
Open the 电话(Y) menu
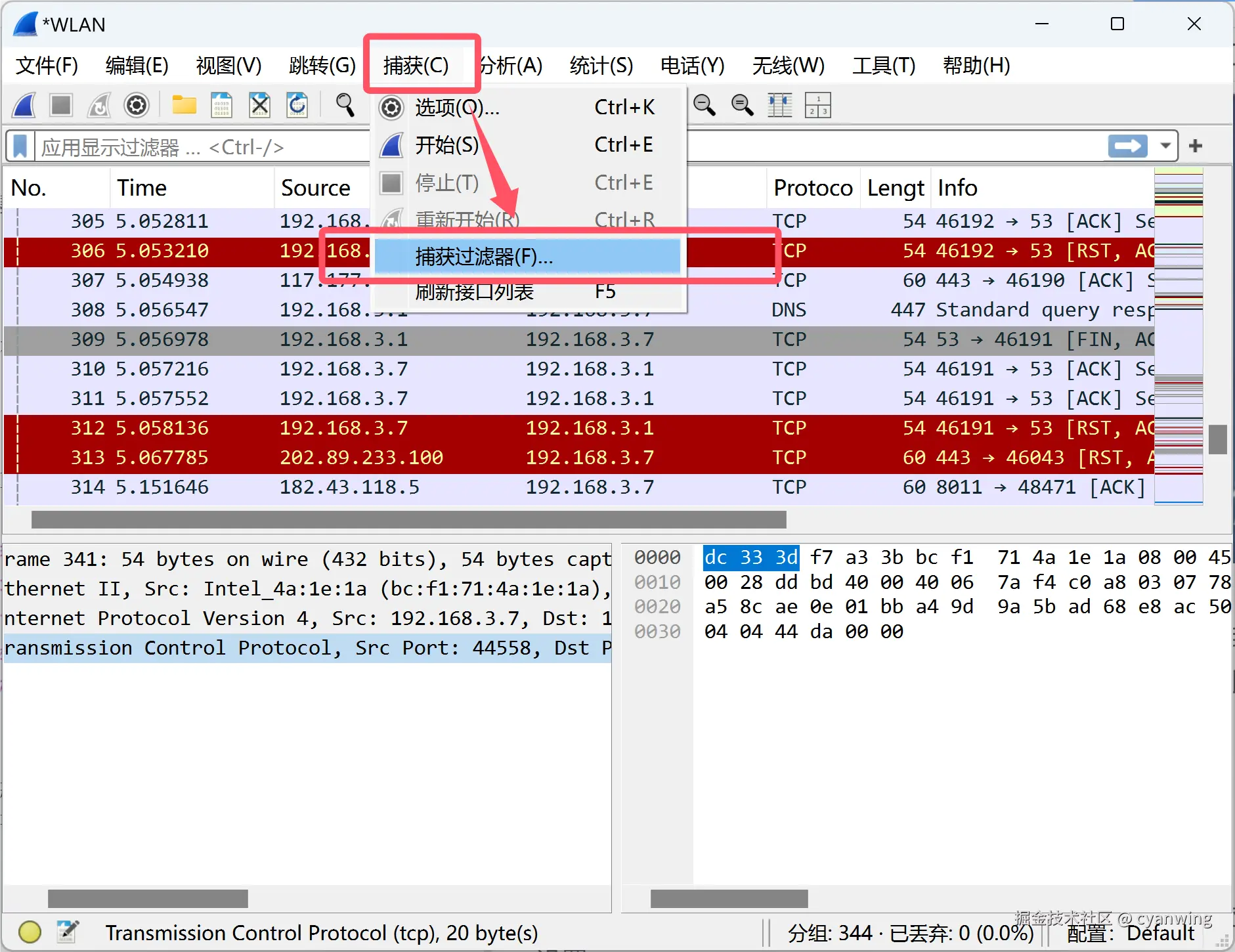[692, 66]
